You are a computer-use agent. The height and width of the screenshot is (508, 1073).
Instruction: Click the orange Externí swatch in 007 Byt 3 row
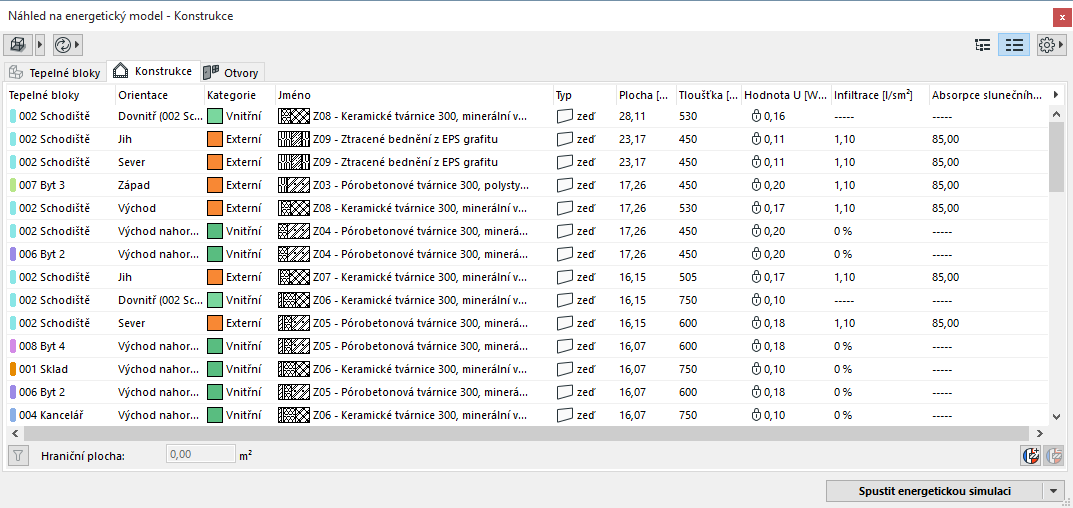pos(215,185)
